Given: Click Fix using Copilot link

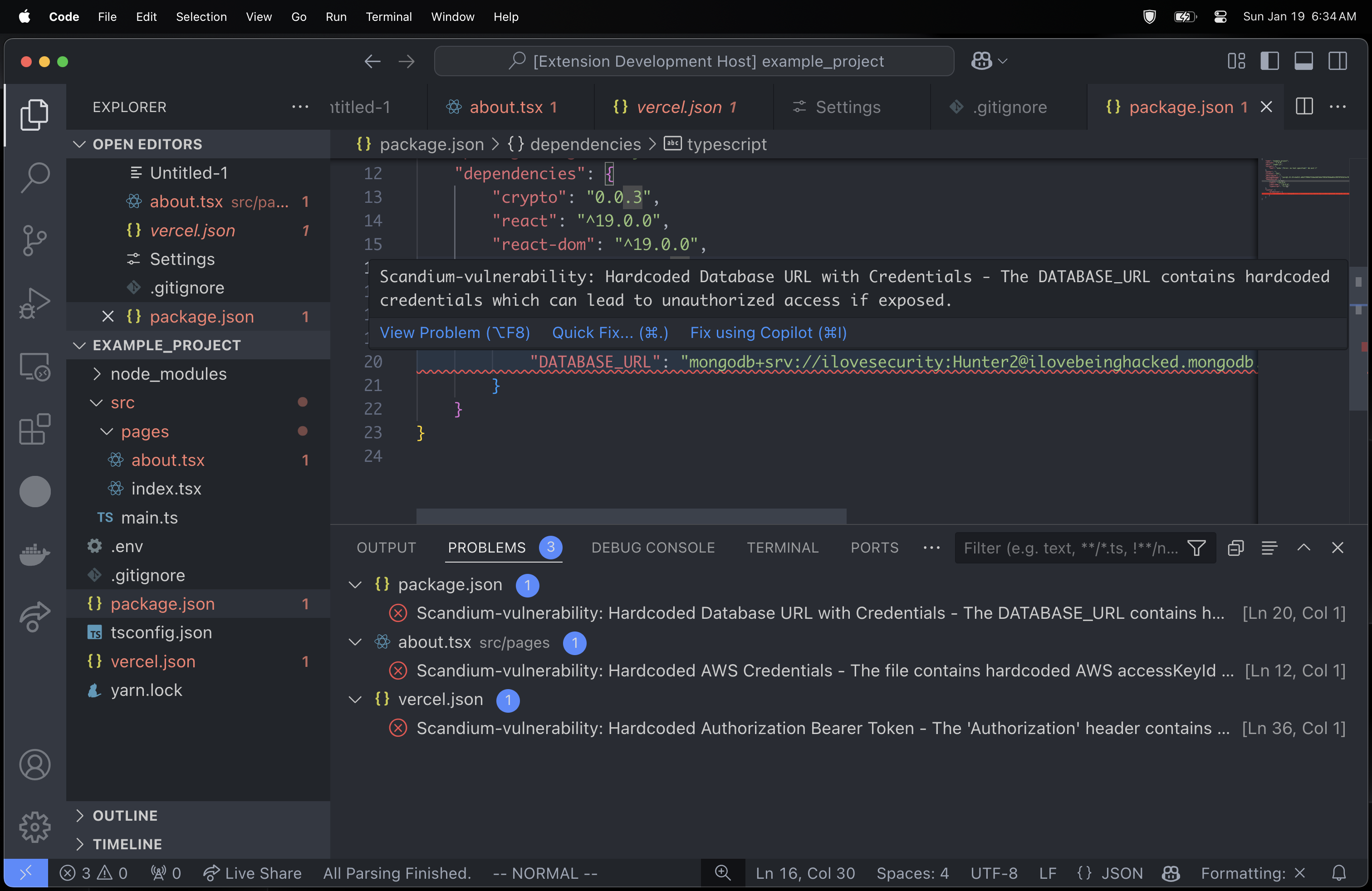Looking at the screenshot, I should (x=768, y=333).
